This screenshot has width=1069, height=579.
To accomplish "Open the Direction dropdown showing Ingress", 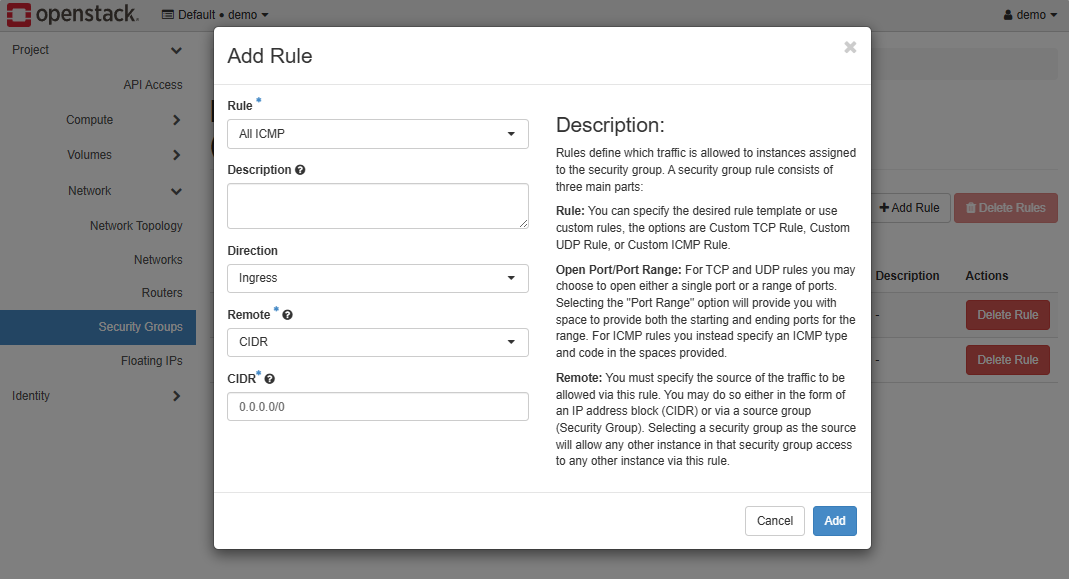I will click(377, 278).
